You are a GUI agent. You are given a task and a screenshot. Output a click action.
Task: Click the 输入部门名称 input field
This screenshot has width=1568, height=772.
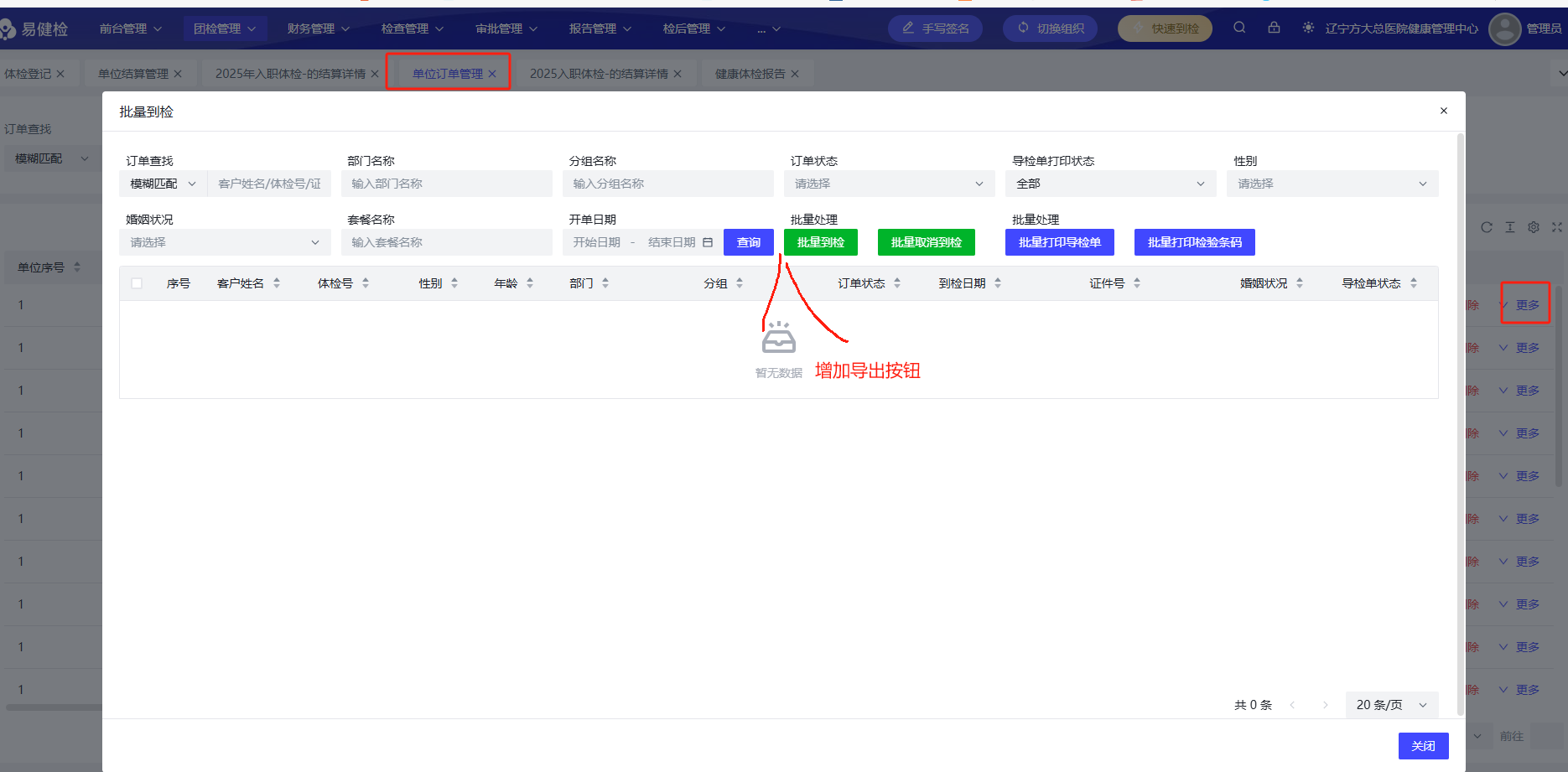pos(447,184)
